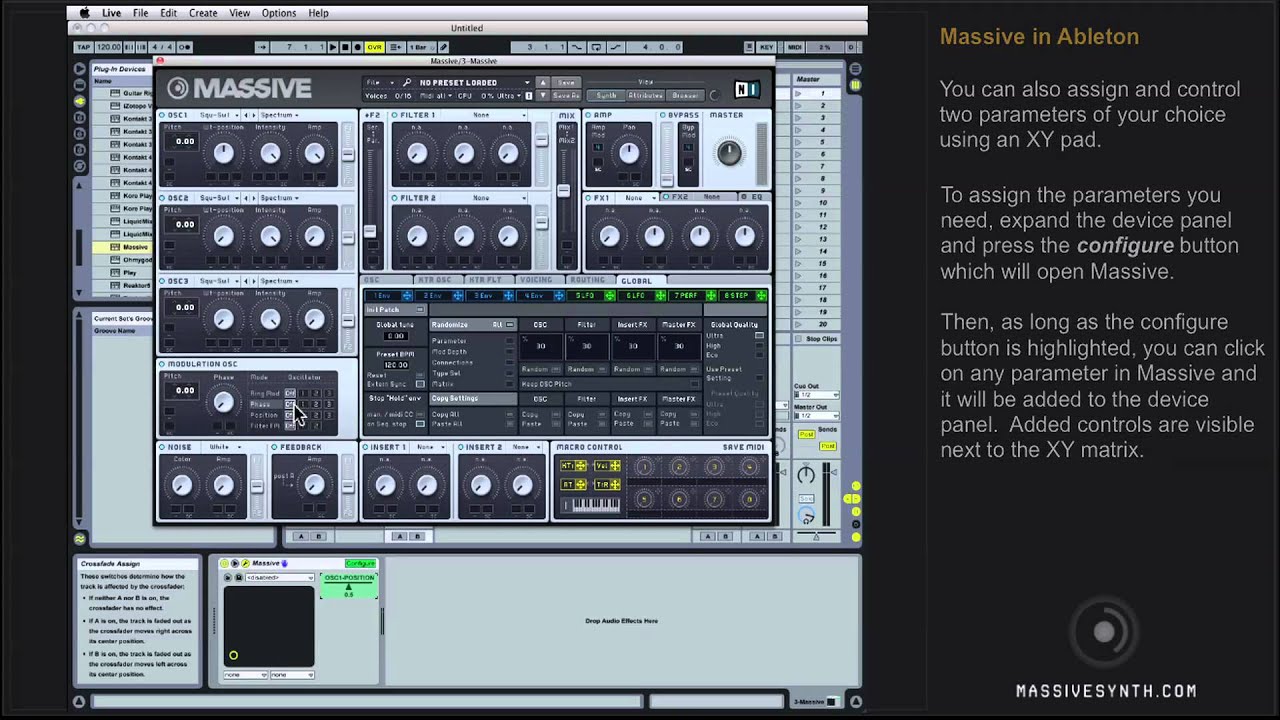
Task: Toggle the Filter 1 power indicator
Action: (395, 115)
